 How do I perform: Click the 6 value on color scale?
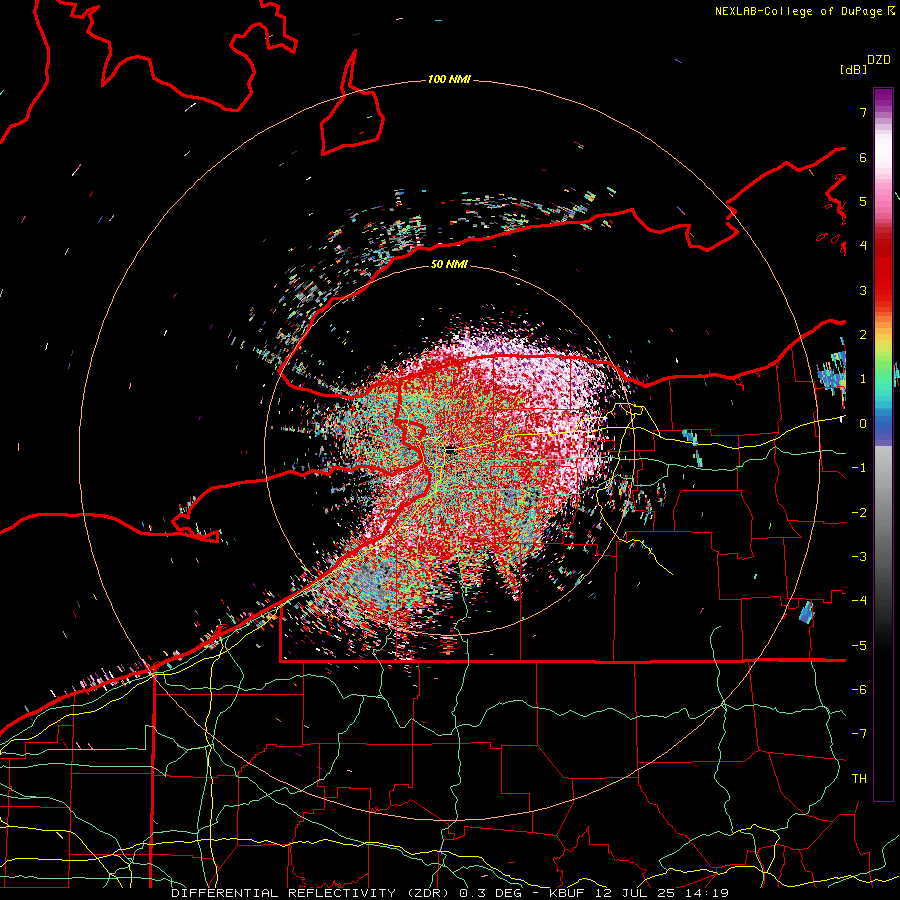[x=863, y=157]
